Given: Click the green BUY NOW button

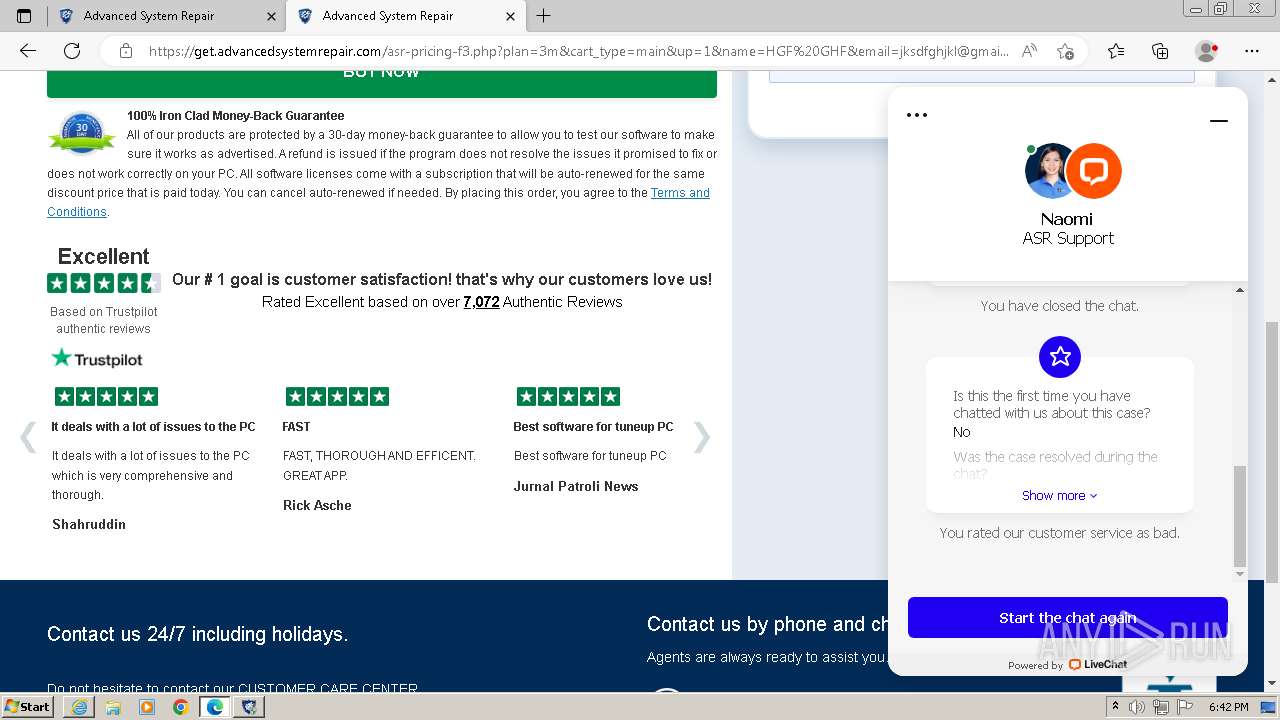Looking at the screenshot, I should (x=382, y=83).
